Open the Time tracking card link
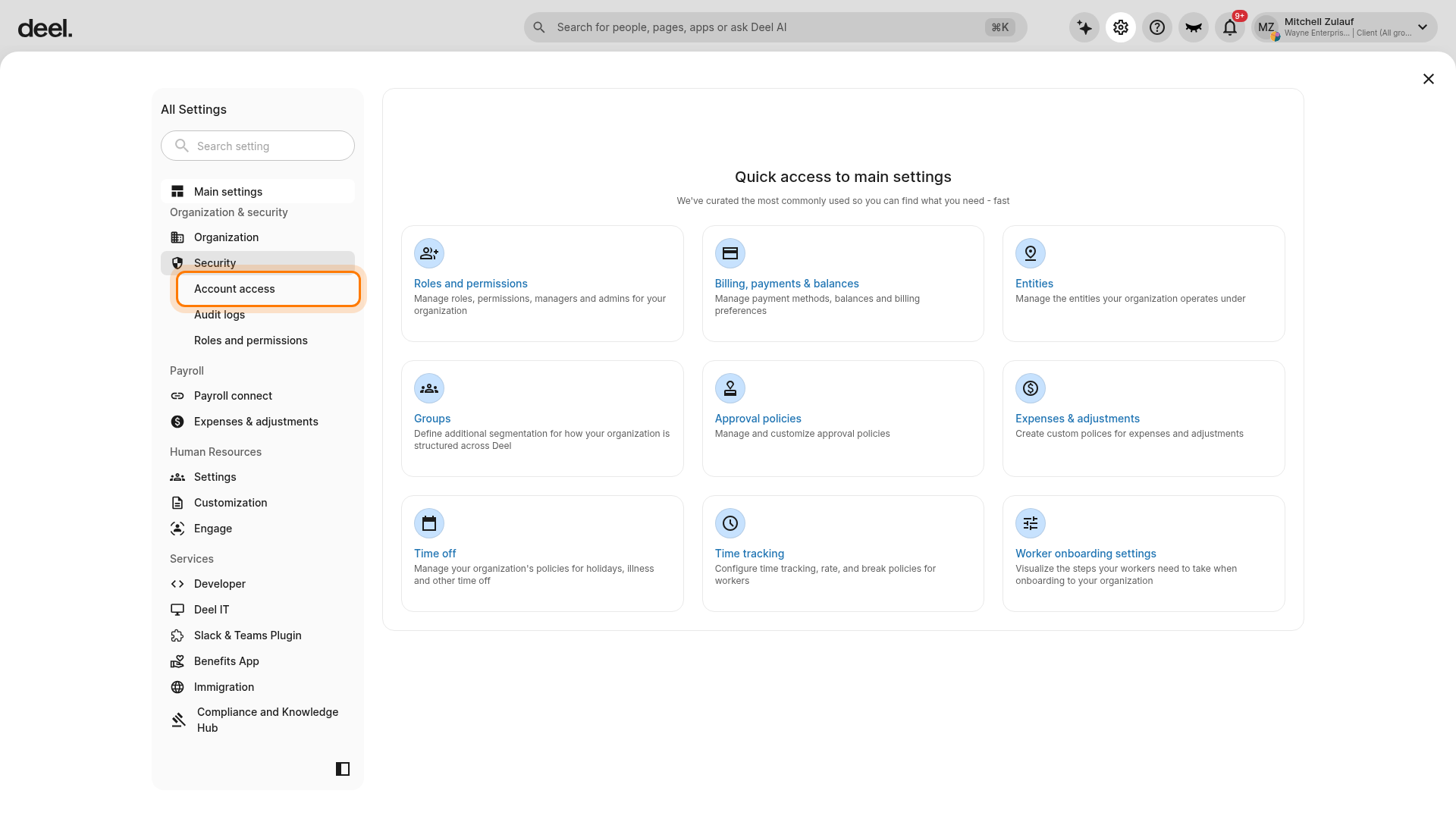Screen dimensions: 1456x819 click(x=749, y=554)
